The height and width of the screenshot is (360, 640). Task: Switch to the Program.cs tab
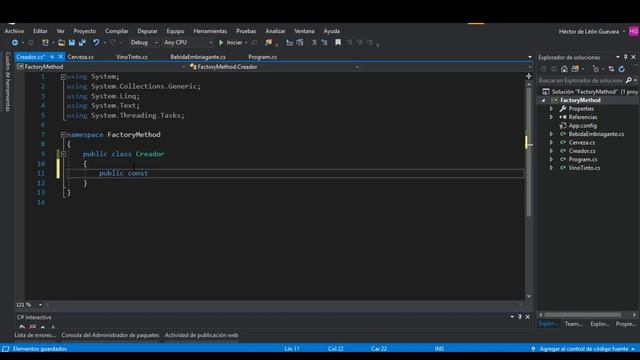pyautogui.click(x=262, y=57)
